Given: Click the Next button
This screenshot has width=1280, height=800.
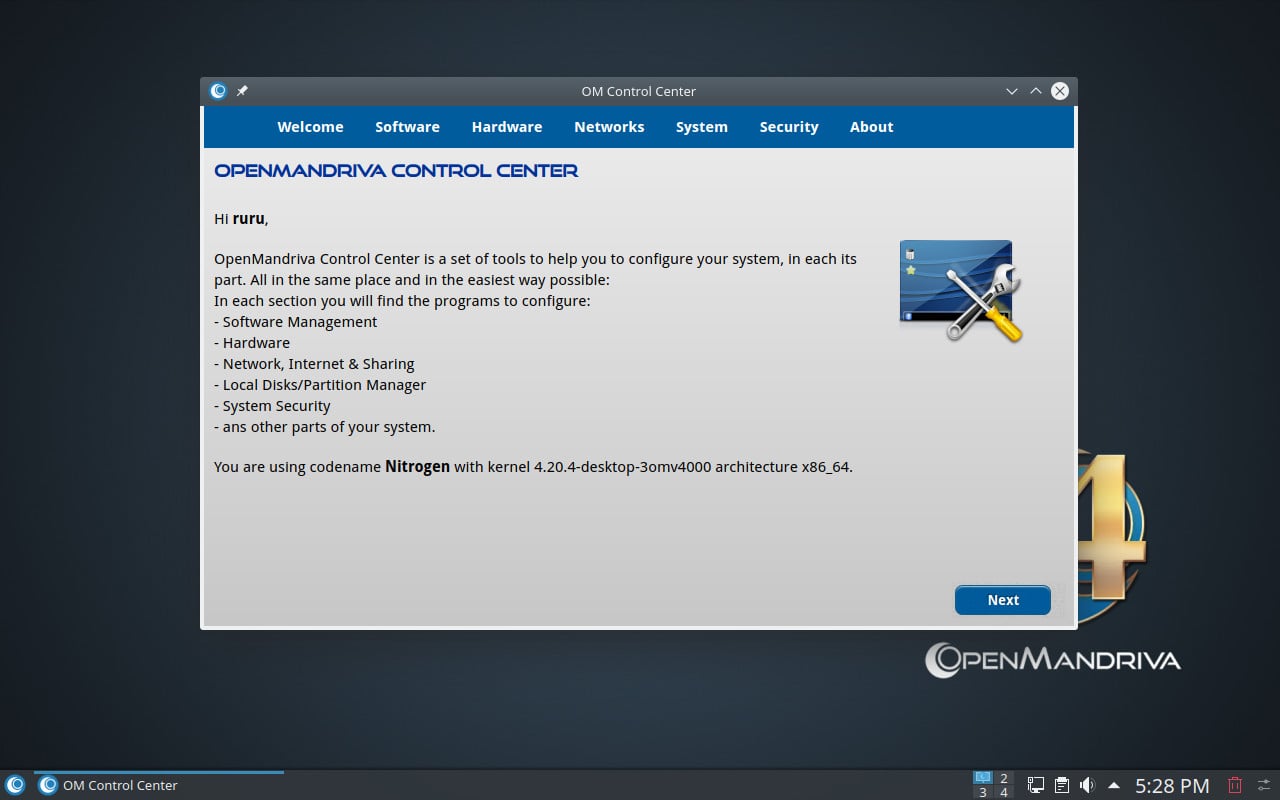Looking at the screenshot, I should (x=1002, y=600).
